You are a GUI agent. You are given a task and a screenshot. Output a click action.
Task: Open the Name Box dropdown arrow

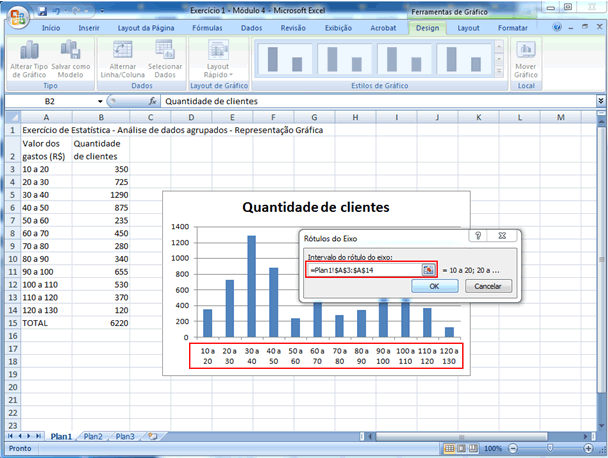point(100,101)
